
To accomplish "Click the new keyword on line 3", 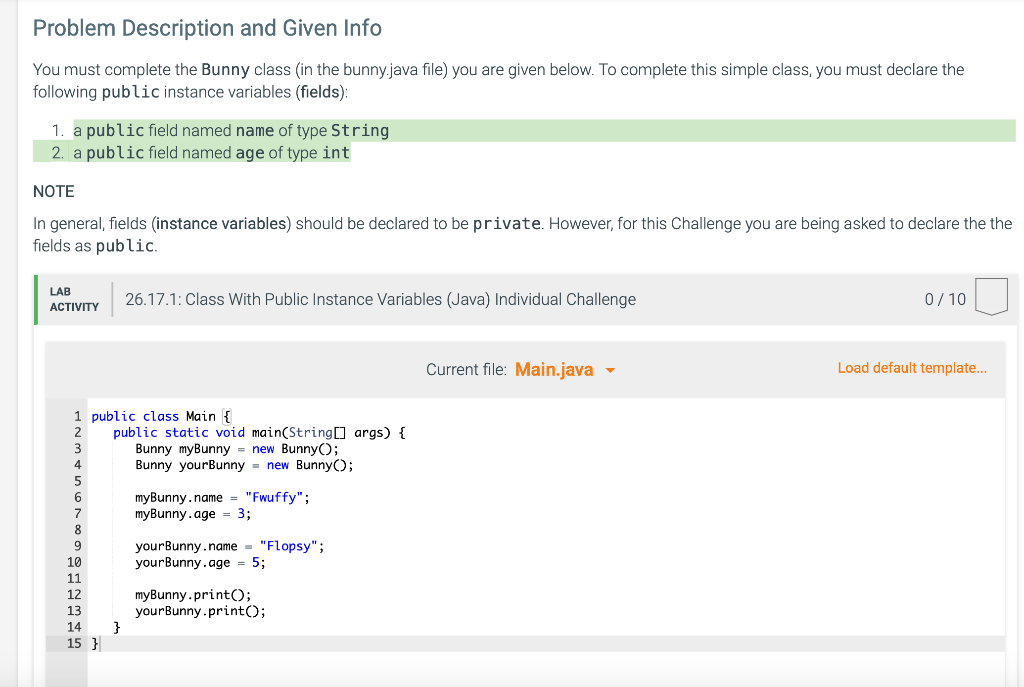I will click(263, 448).
